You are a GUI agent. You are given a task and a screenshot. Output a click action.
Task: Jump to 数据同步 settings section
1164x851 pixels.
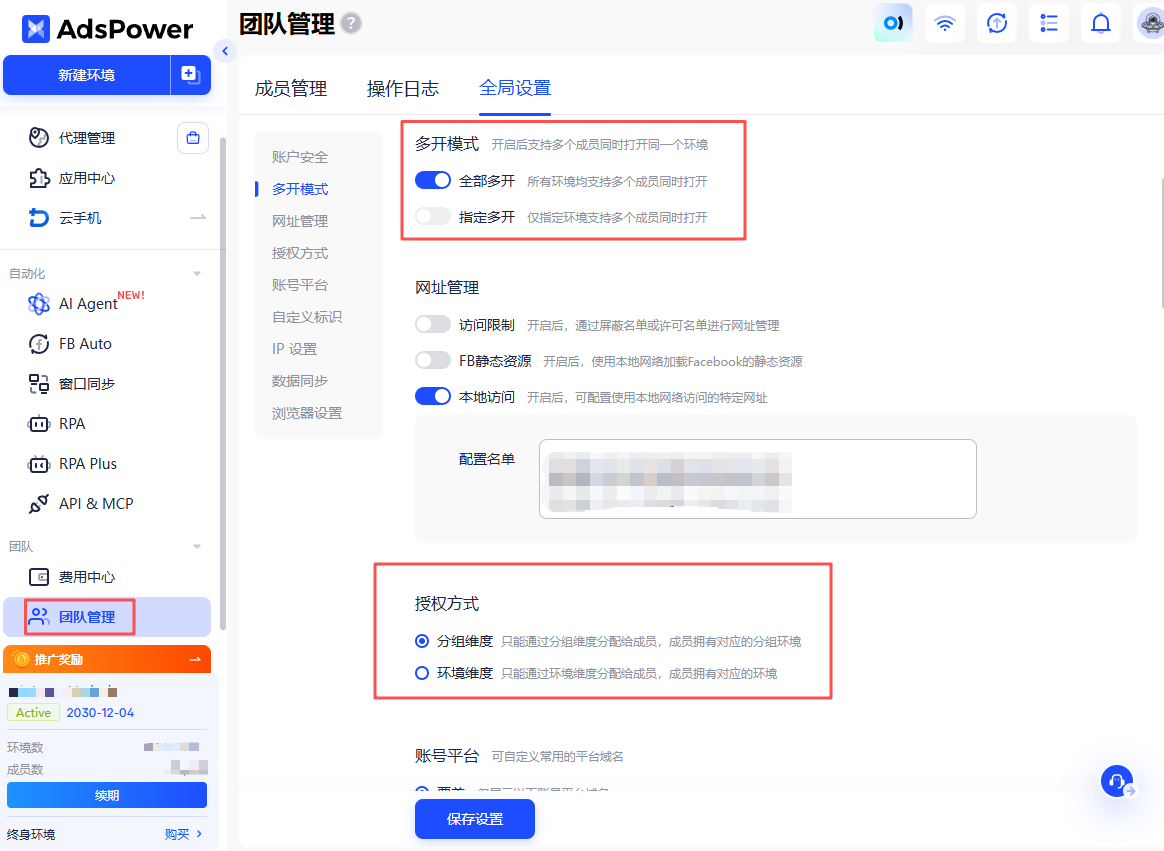[300, 380]
